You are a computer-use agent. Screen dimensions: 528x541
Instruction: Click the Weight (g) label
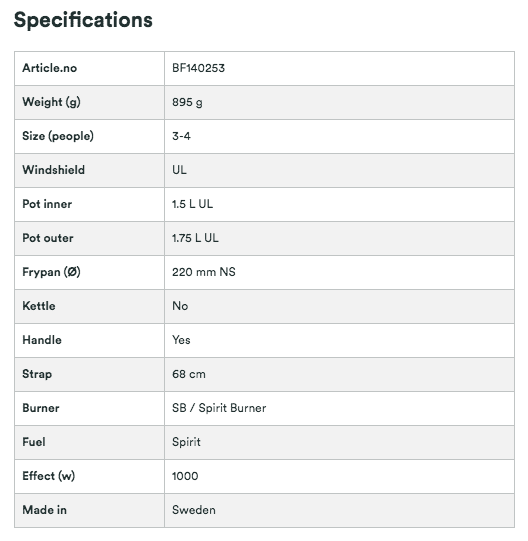51,102
